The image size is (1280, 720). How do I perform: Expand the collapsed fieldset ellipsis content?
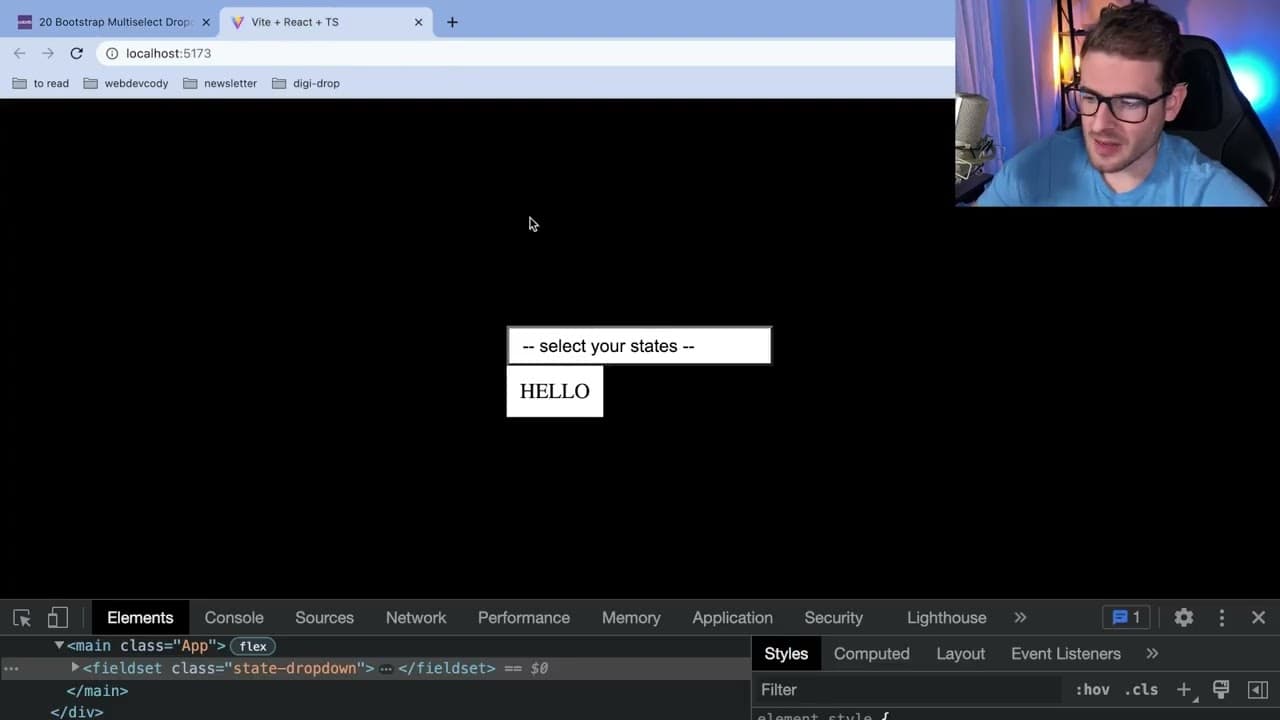coord(386,668)
